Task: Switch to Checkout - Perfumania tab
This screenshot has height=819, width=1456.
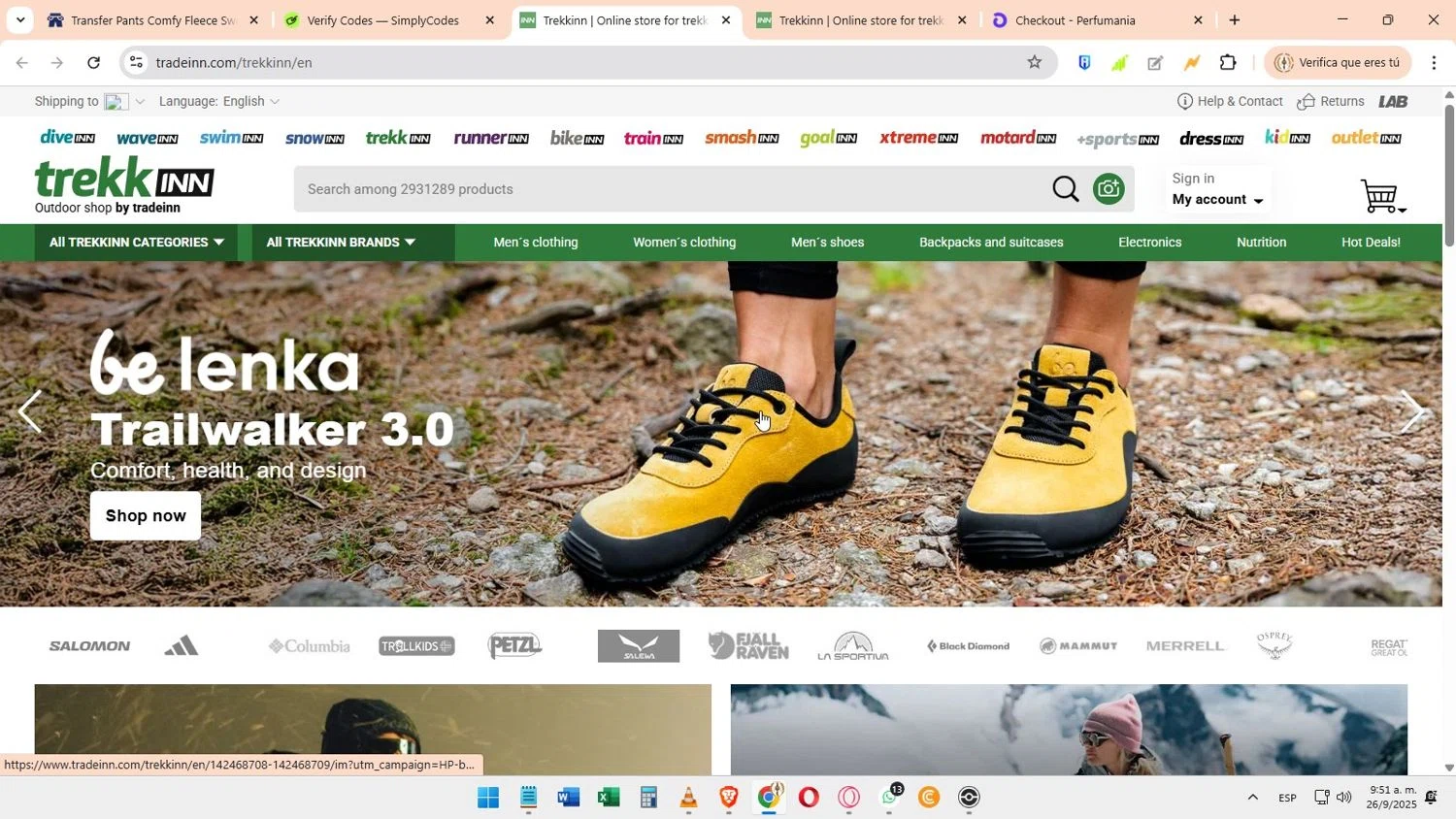Action: [1097, 20]
